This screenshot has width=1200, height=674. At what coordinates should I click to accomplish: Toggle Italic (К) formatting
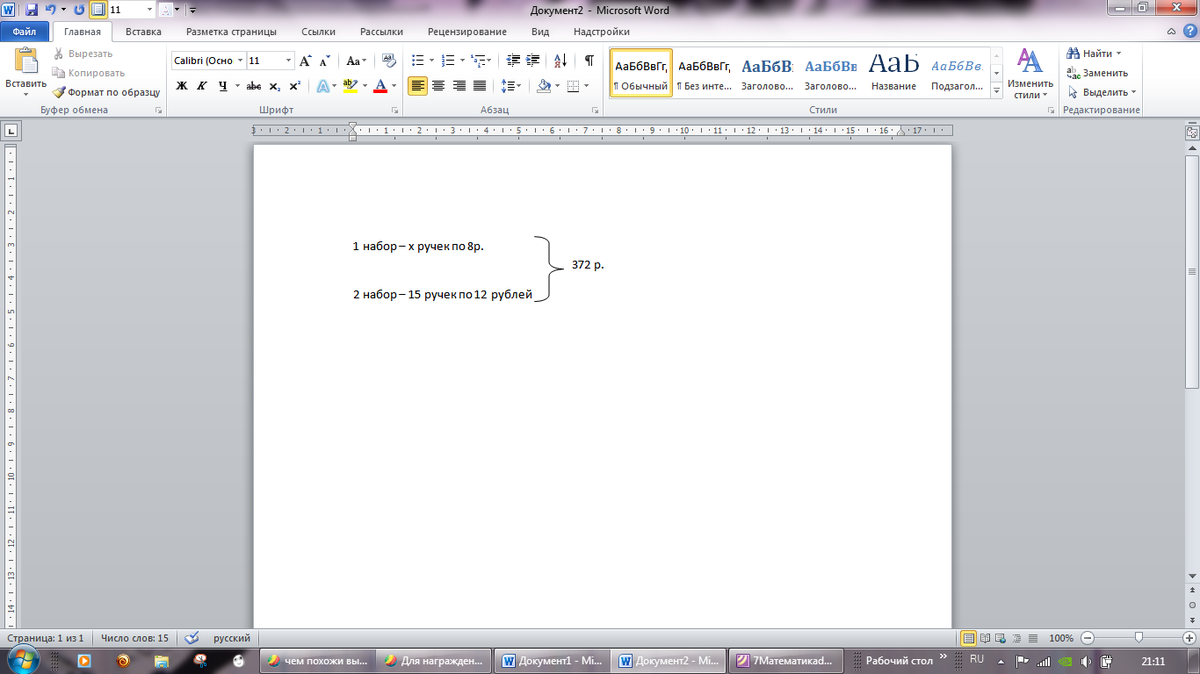[x=201, y=86]
